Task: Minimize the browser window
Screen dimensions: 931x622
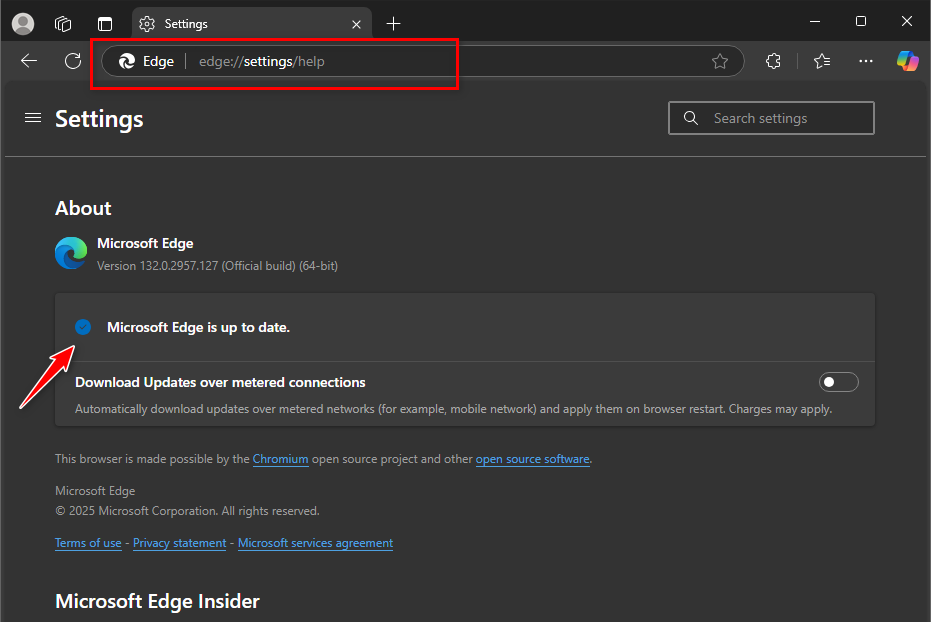Action: pyautogui.click(x=815, y=21)
